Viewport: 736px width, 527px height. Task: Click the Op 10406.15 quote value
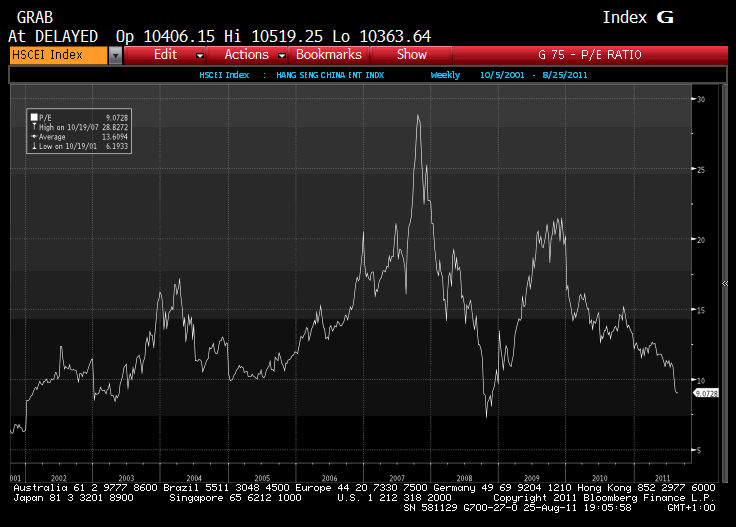click(x=165, y=37)
